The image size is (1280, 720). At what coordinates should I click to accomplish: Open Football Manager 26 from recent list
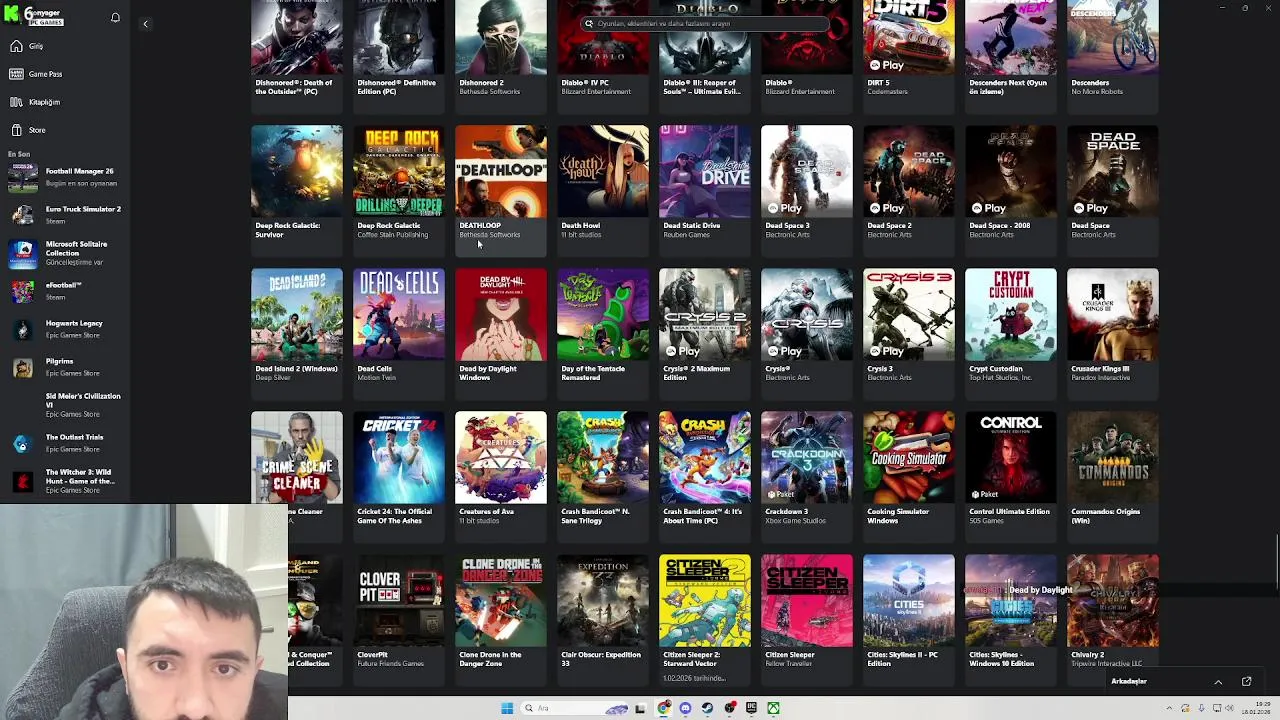[65, 177]
